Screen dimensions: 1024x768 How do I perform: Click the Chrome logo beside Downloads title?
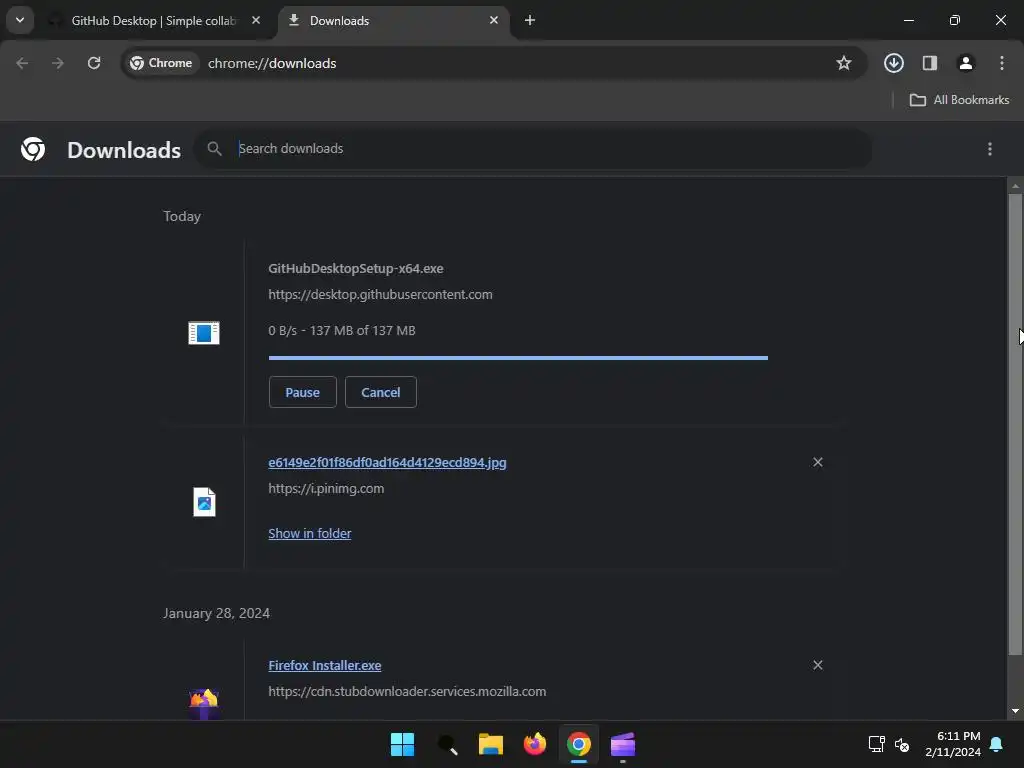pos(33,150)
